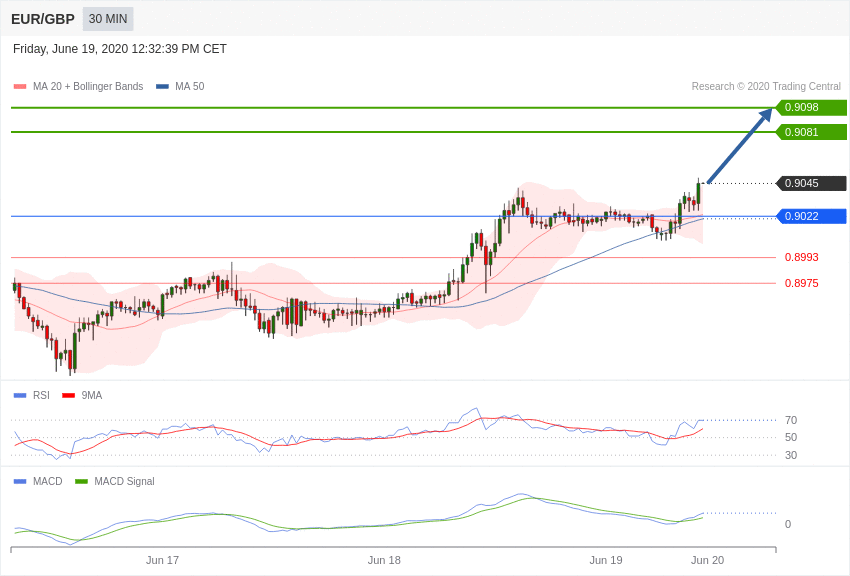Open the Research © 2020 Trading Central credit
Screen dimensions: 850x576
766,86
